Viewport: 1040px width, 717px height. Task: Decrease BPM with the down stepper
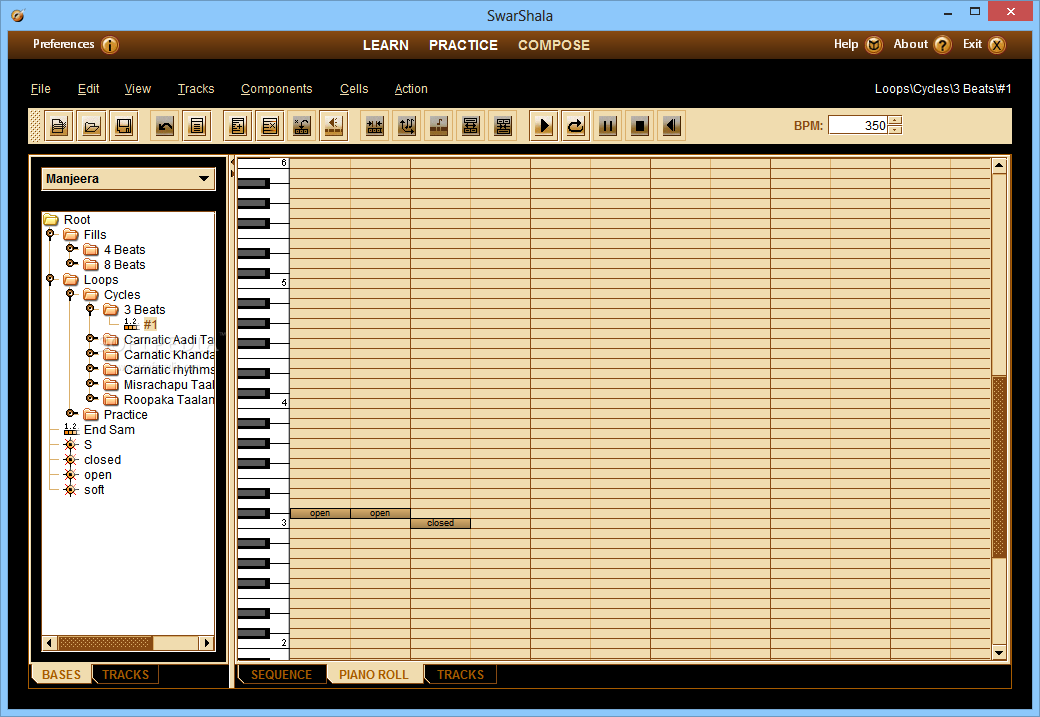point(895,130)
